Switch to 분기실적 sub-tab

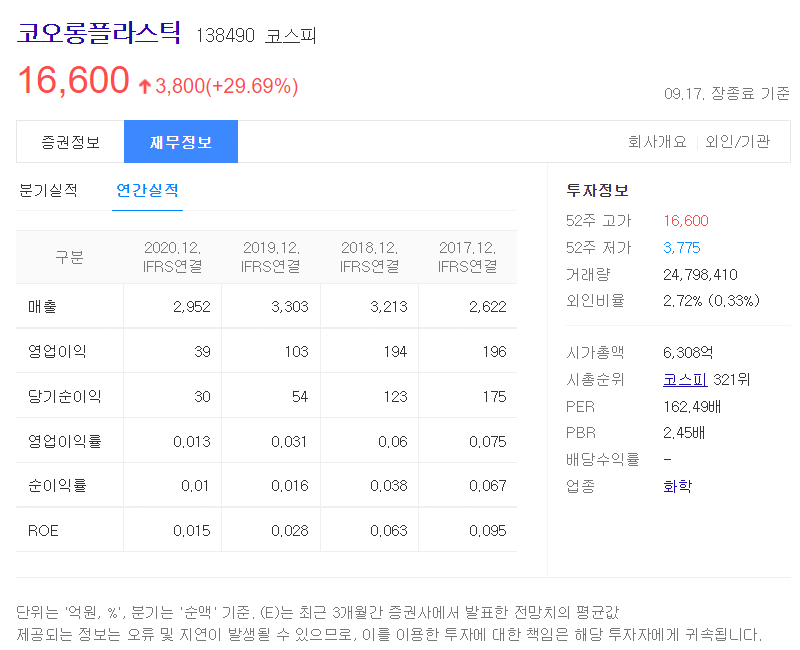click(x=48, y=190)
